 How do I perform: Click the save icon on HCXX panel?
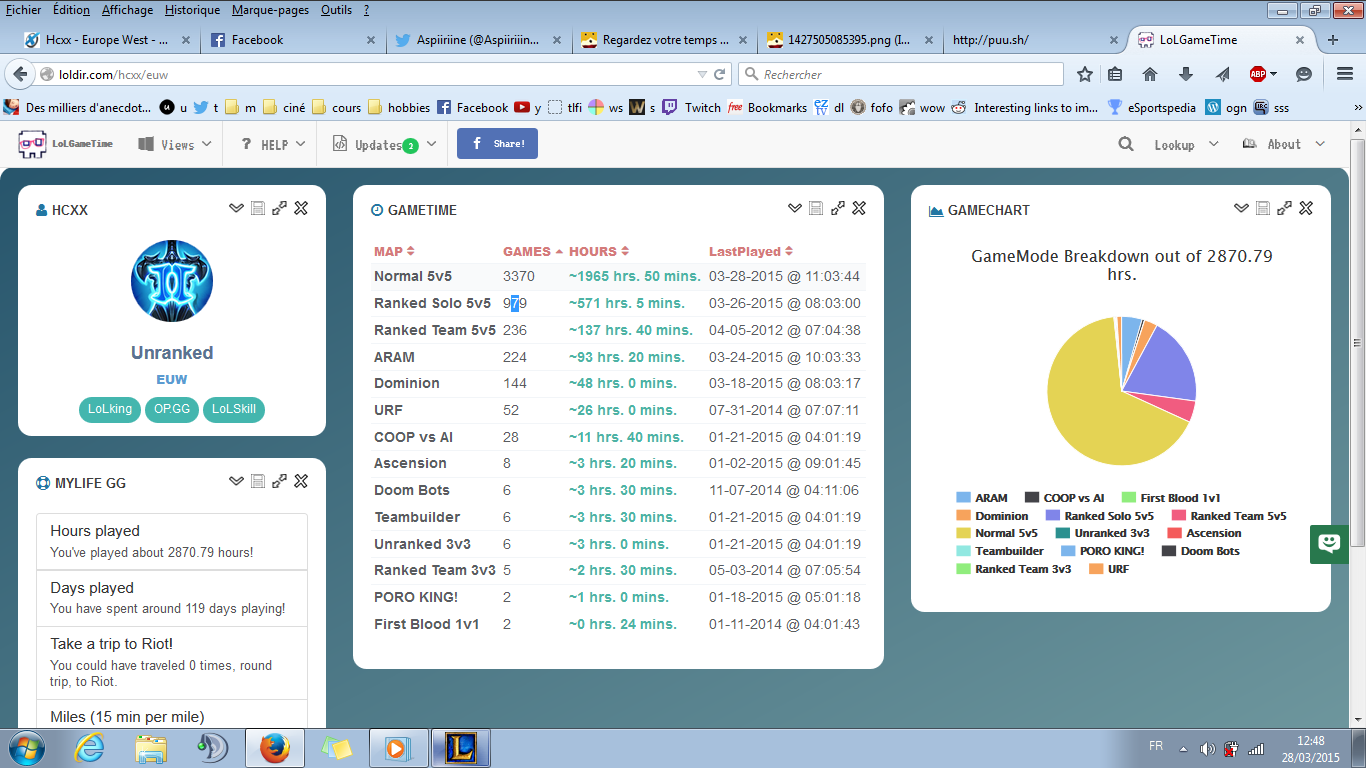[258, 208]
